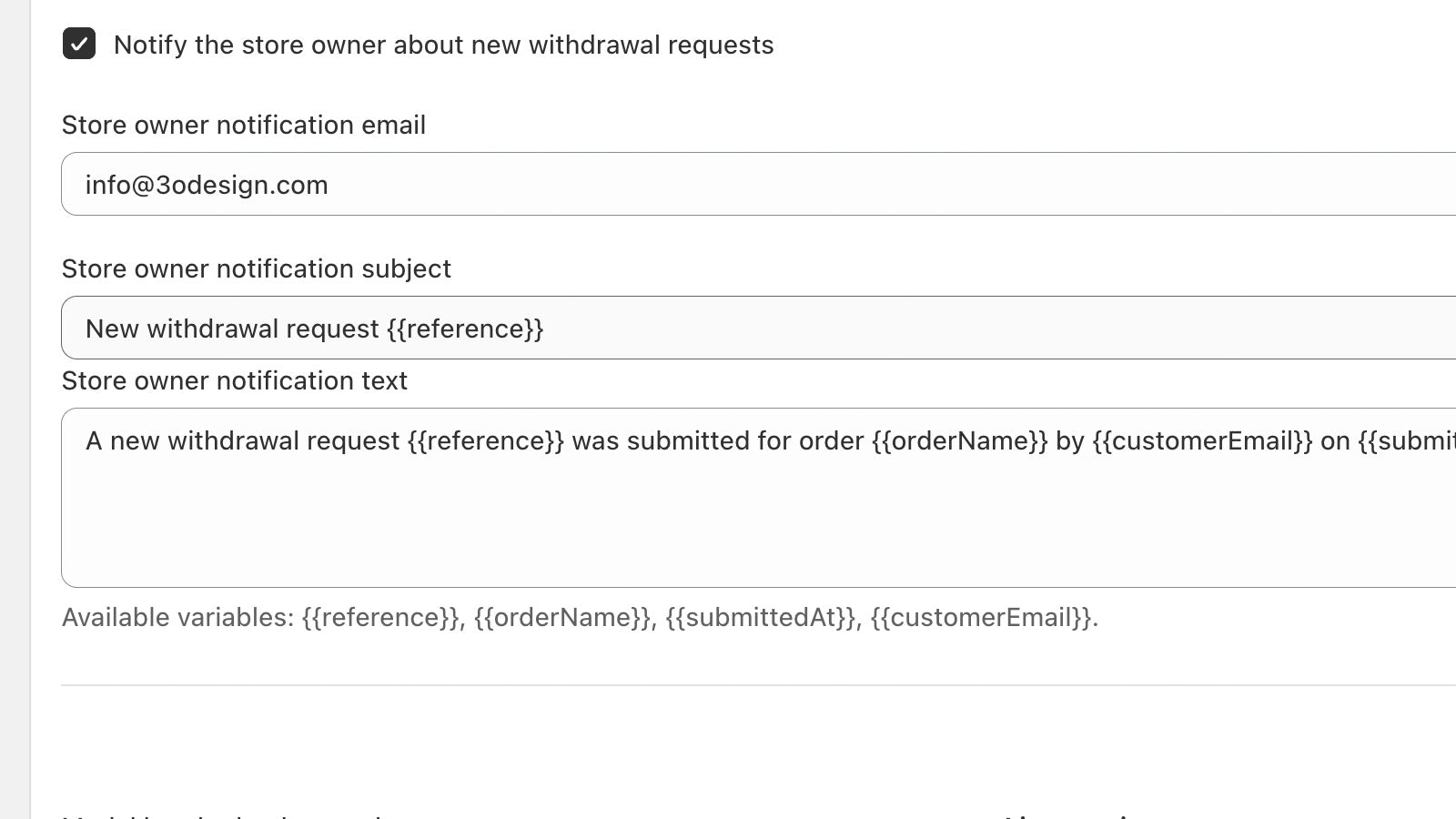Click inside the store owner notification text area
This screenshot has height=819, width=1456.
(x=758, y=498)
